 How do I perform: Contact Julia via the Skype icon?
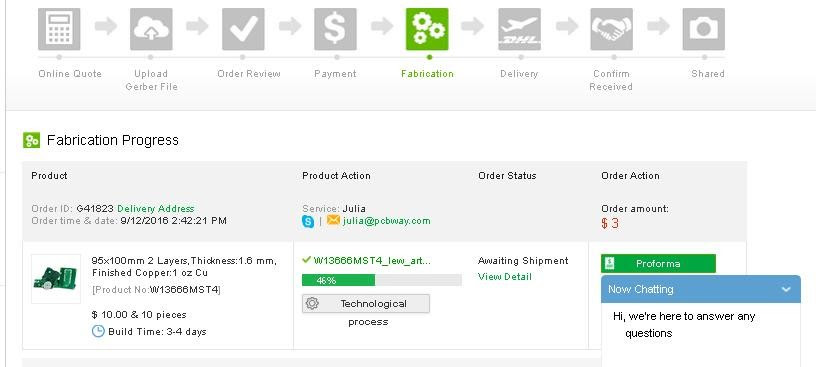308,221
